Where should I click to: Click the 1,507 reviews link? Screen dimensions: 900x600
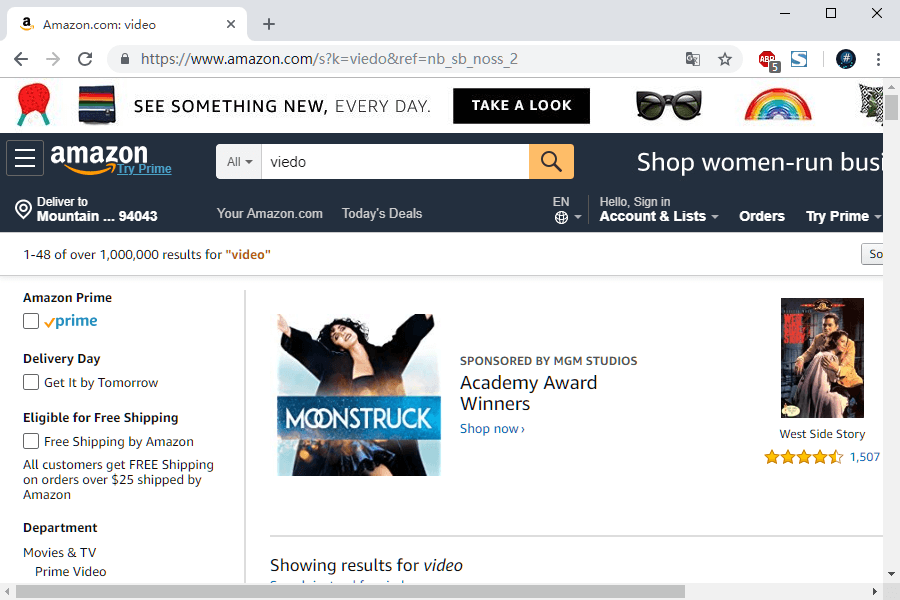[864, 457]
